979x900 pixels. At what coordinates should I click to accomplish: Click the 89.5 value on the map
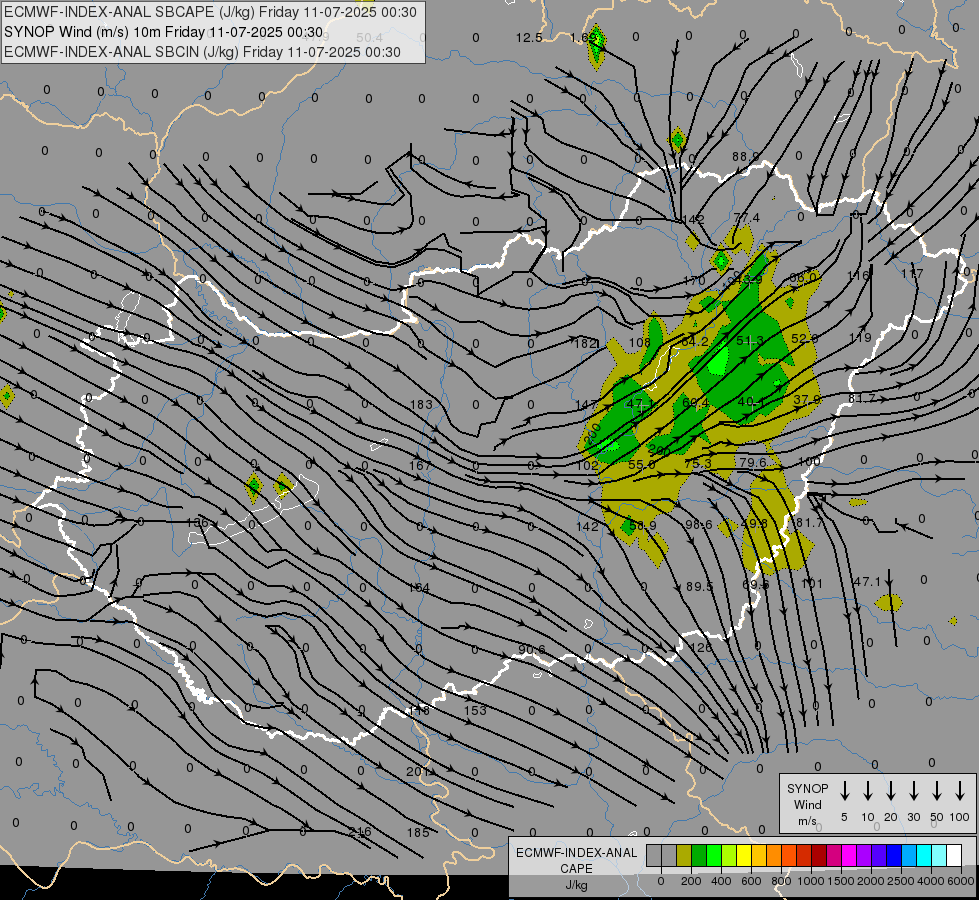point(699,586)
